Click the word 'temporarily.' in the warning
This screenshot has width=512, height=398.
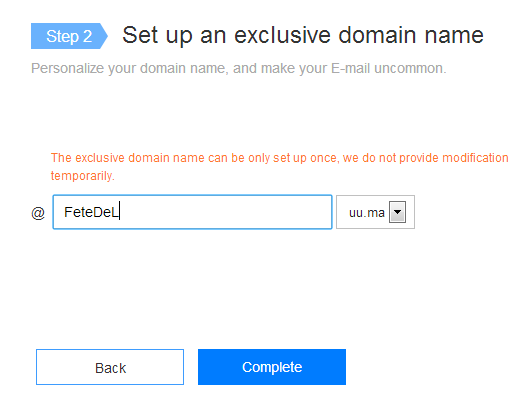pos(83,176)
